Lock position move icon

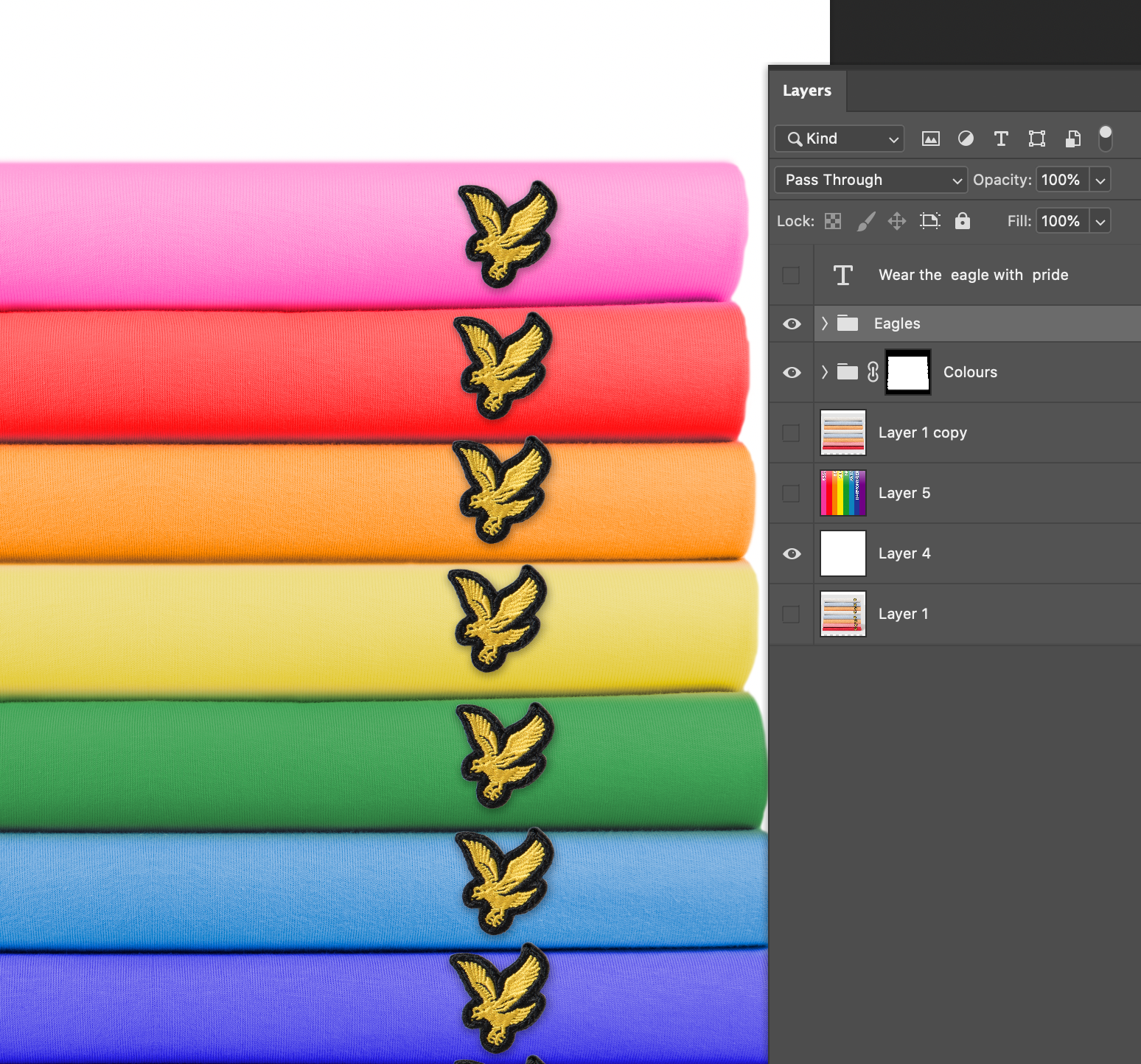897,221
